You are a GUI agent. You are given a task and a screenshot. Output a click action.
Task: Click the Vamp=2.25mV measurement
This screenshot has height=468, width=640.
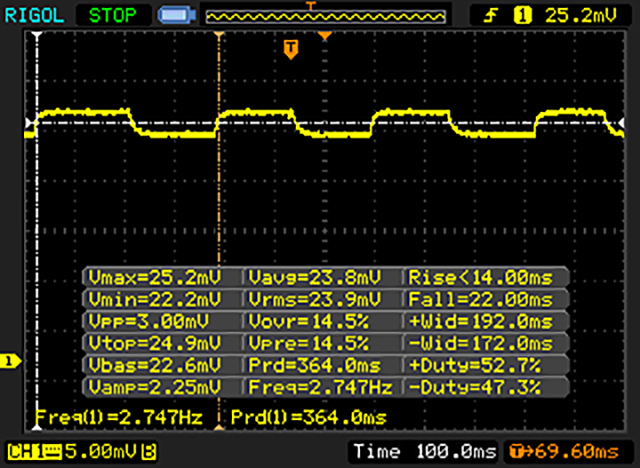tap(155, 387)
